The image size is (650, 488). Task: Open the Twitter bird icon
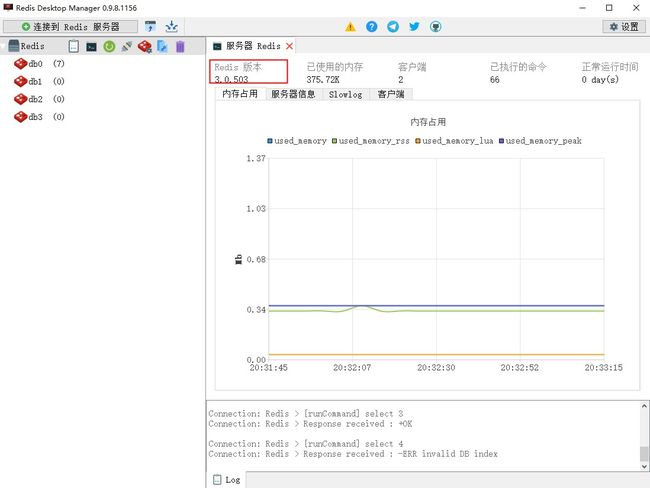414,27
